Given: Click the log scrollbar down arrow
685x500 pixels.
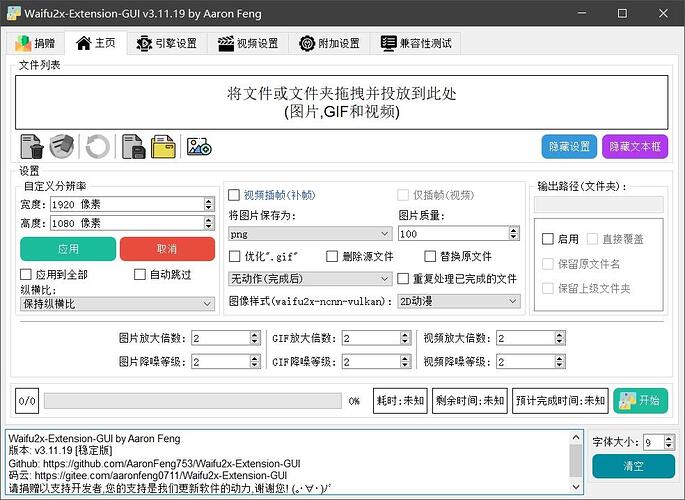Looking at the screenshot, I should (576, 486).
